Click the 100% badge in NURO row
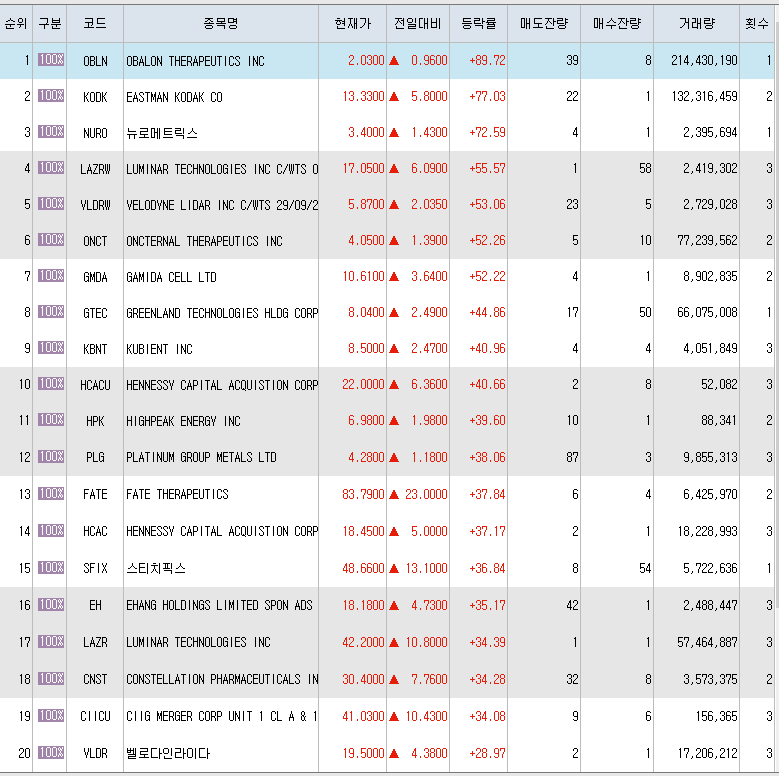 click(51, 132)
